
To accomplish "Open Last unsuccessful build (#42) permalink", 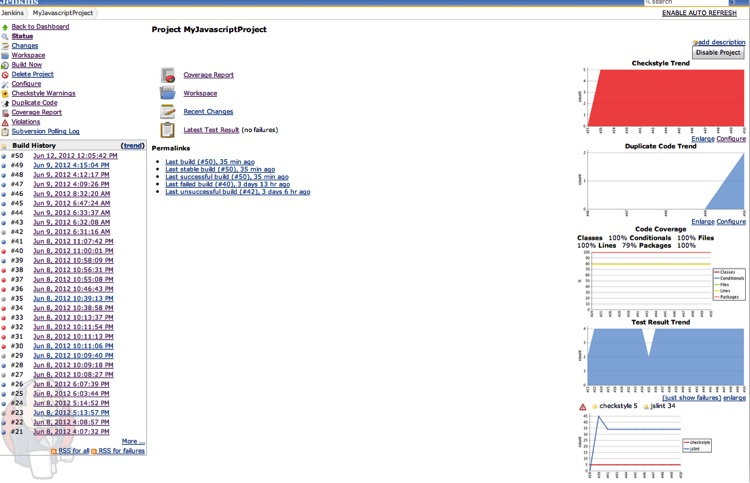I will click(x=238, y=192).
